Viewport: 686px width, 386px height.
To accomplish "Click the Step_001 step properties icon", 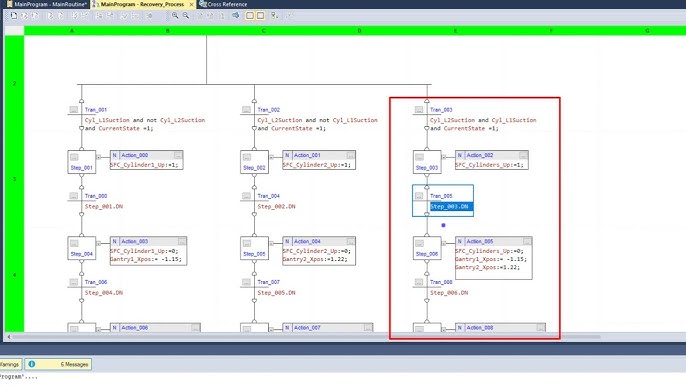I will (x=74, y=157).
